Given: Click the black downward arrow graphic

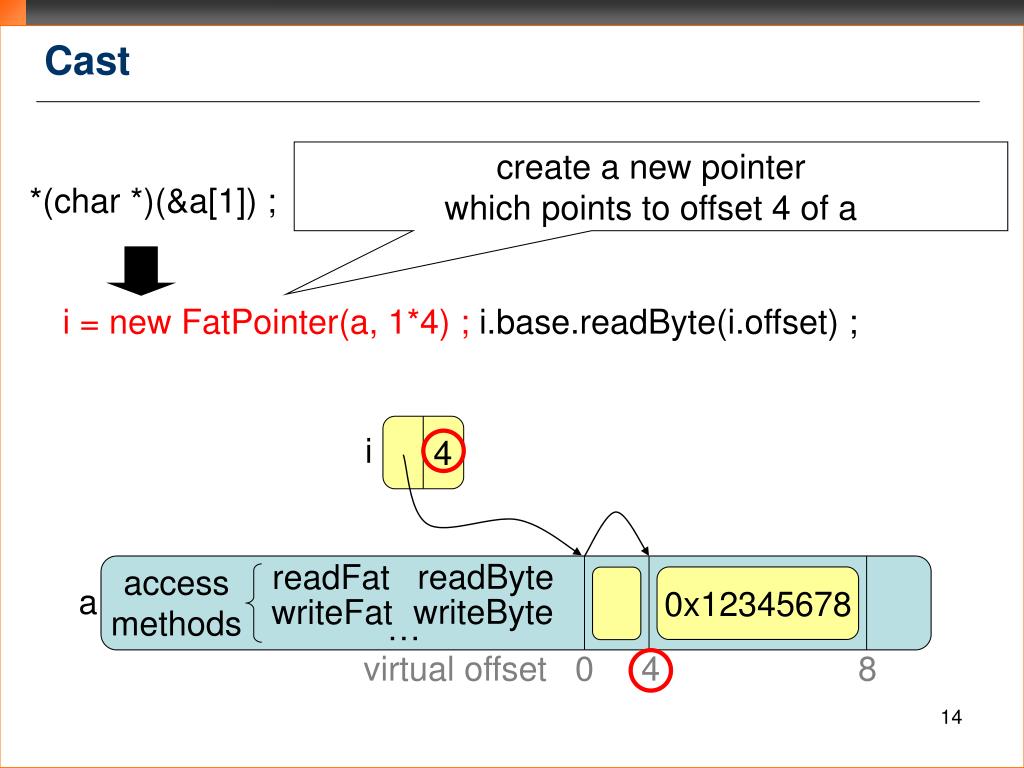Looking at the screenshot, I should click(x=140, y=270).
